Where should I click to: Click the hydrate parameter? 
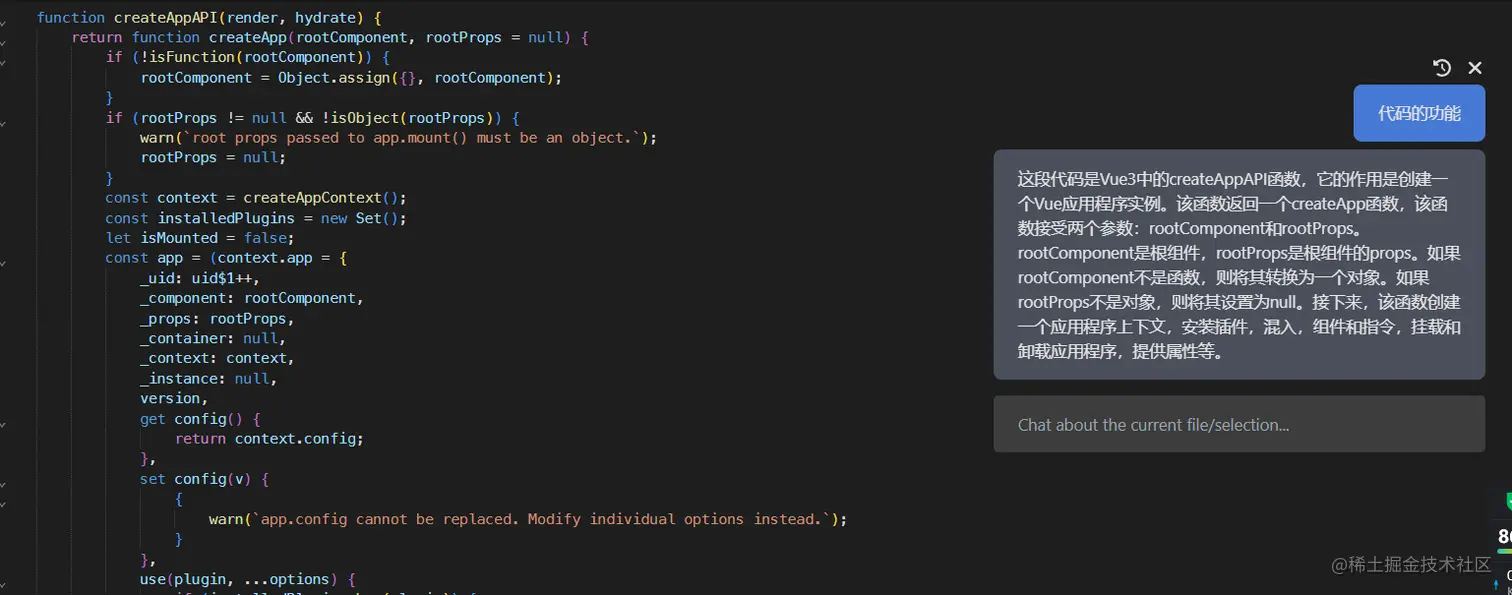tap(326, 17)
